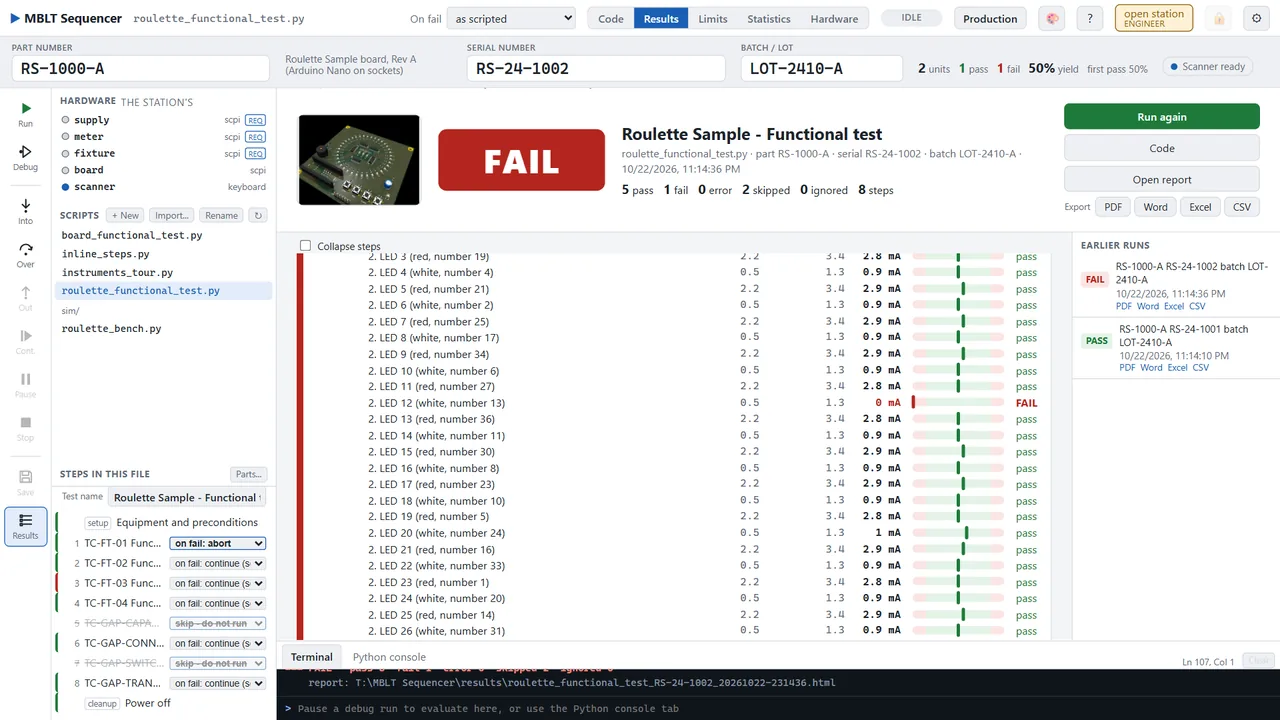This screenshot has height=720, width=1280.
Task: Switch to the Statistics tab
Action: 769,18
